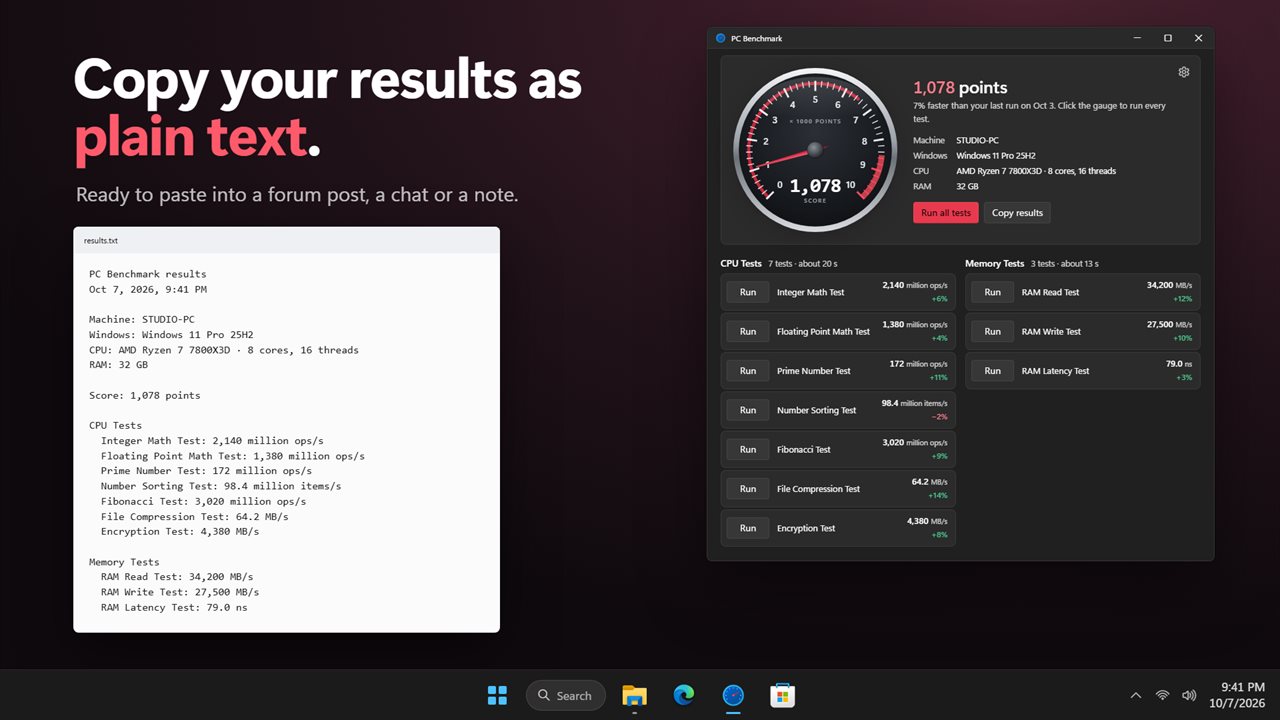Run the RAM Latency Test
1280x720 pixels.
992,371
